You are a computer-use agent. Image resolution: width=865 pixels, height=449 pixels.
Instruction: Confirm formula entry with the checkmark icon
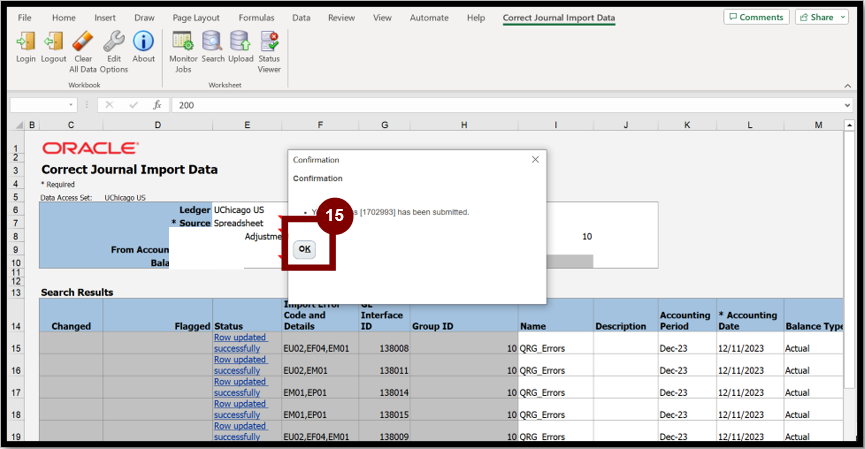[134, 105]
